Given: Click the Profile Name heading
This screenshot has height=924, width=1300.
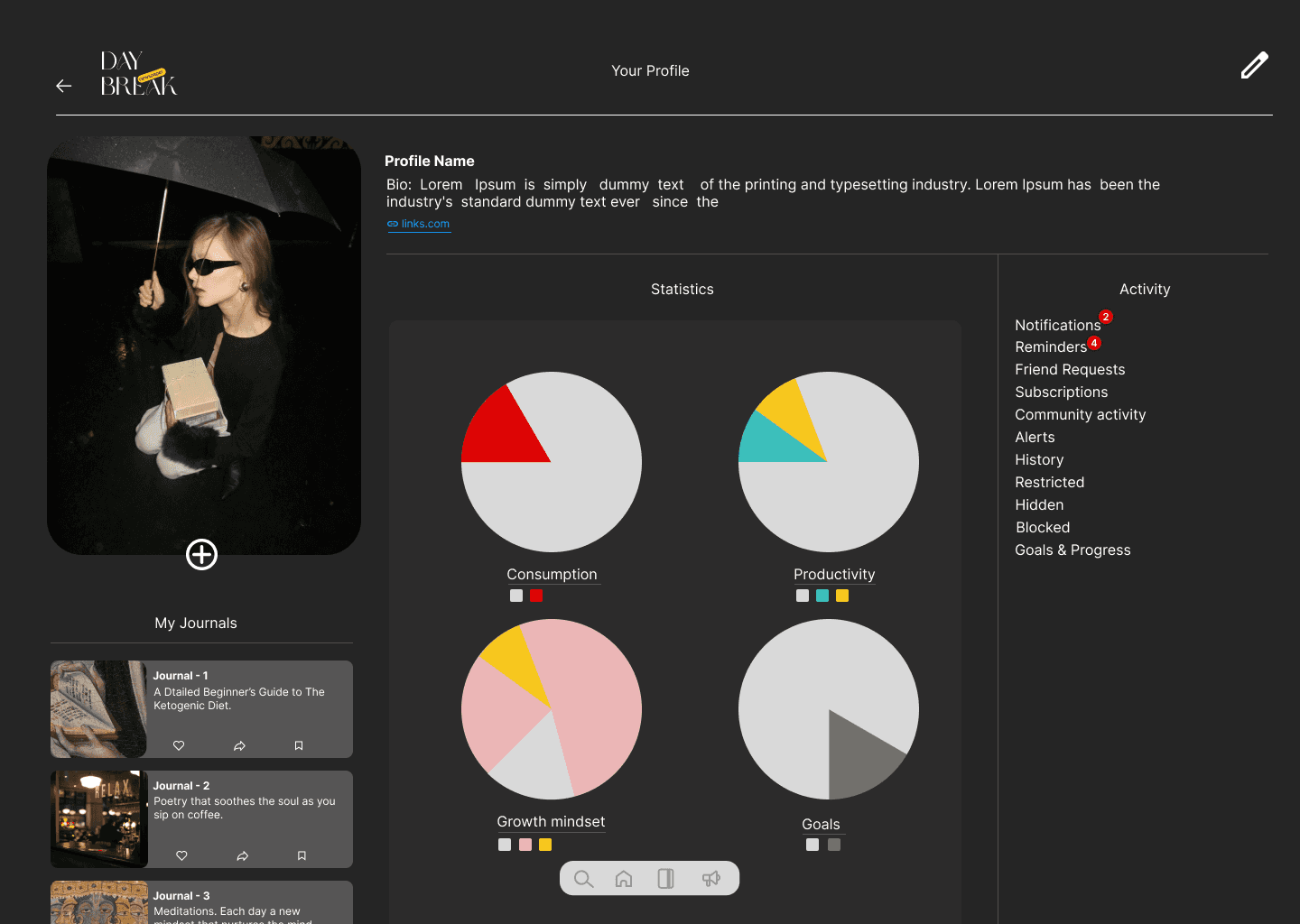Looking at the screenshot, I should coord(430,161).
